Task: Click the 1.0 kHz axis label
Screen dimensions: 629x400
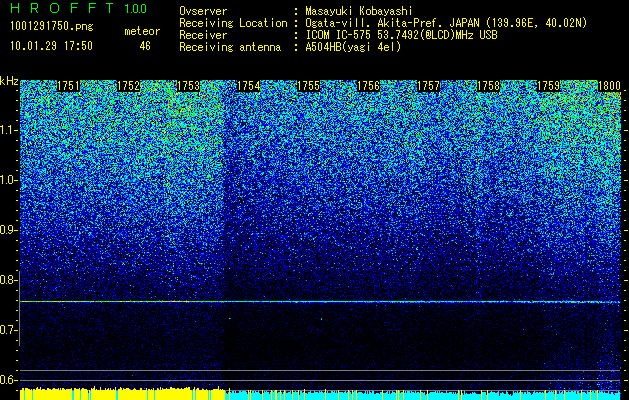Action: click(x=8, y=180)
